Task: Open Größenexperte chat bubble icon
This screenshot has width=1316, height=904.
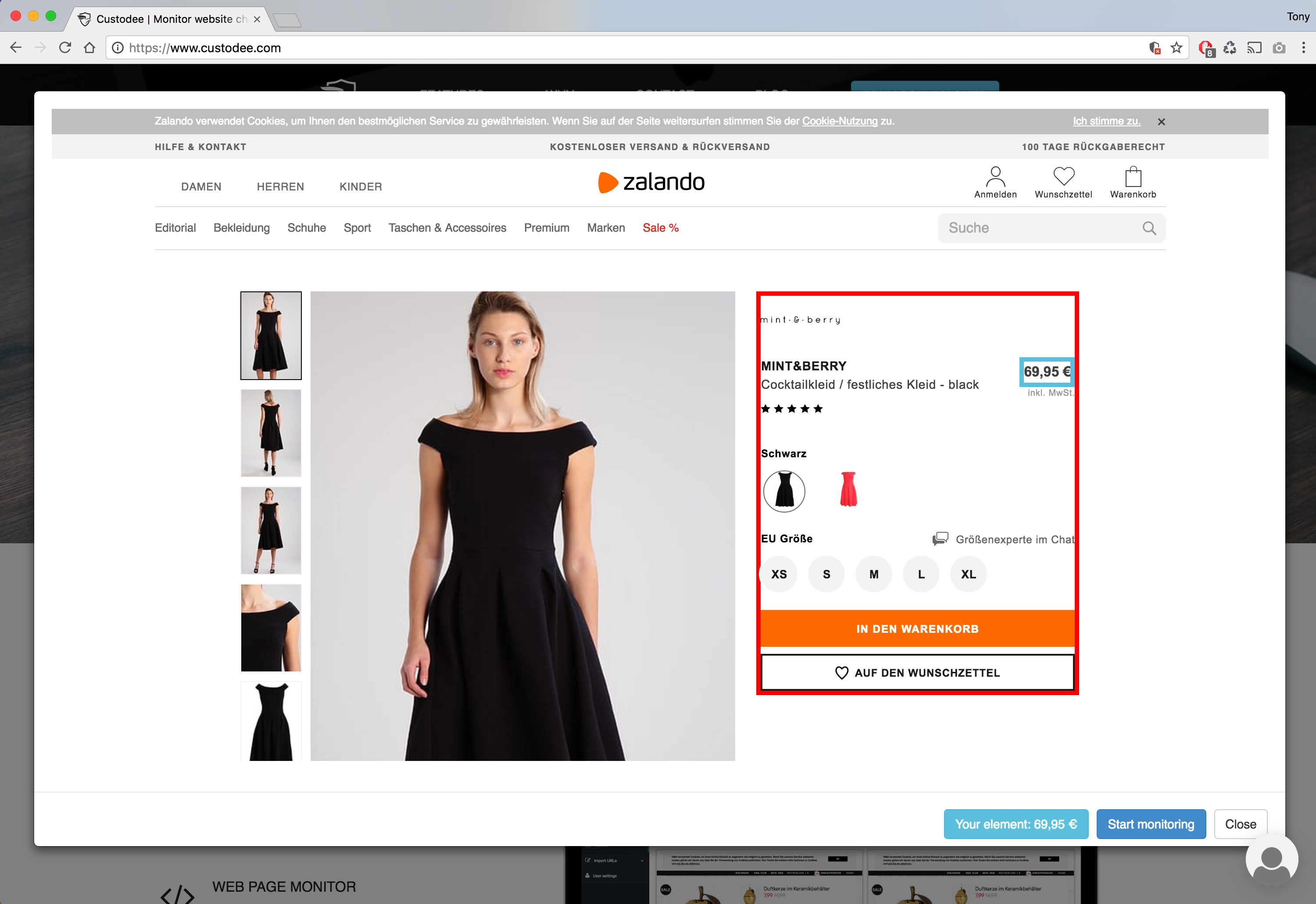Action: tap(941, 538)
